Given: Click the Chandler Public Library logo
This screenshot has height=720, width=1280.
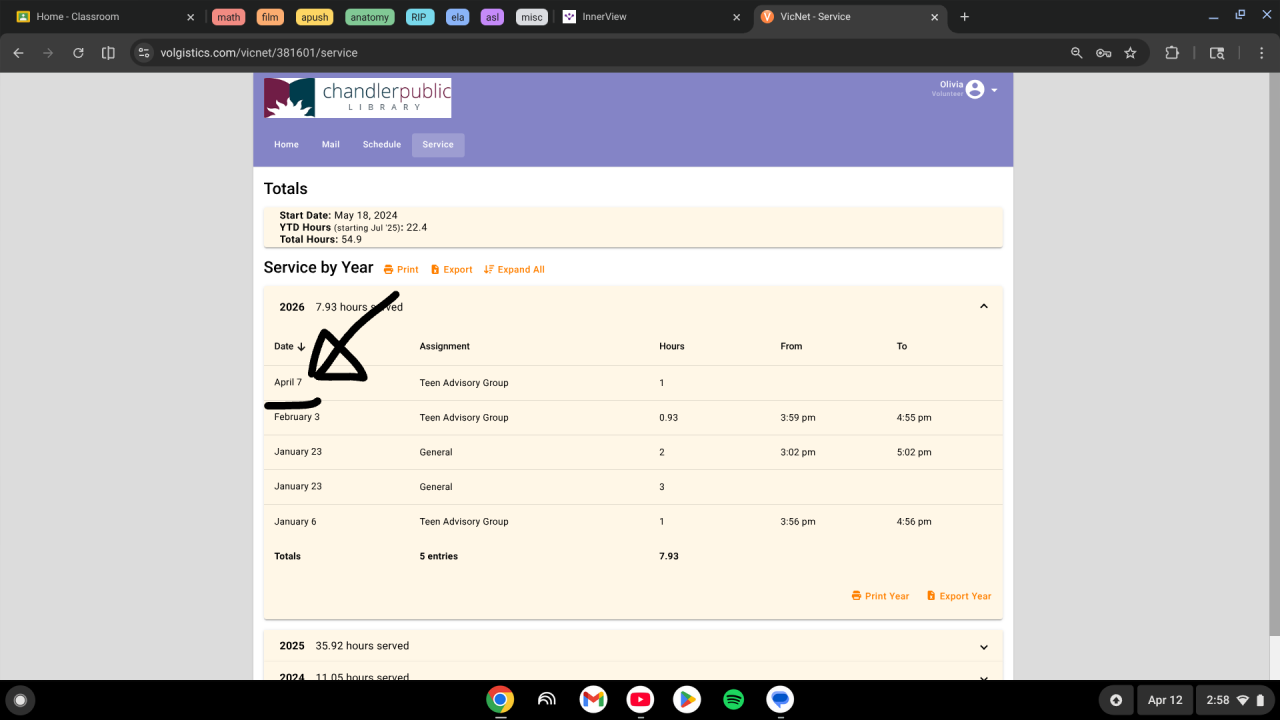Looking at the screenshot, I should click(x=357, y=98).
